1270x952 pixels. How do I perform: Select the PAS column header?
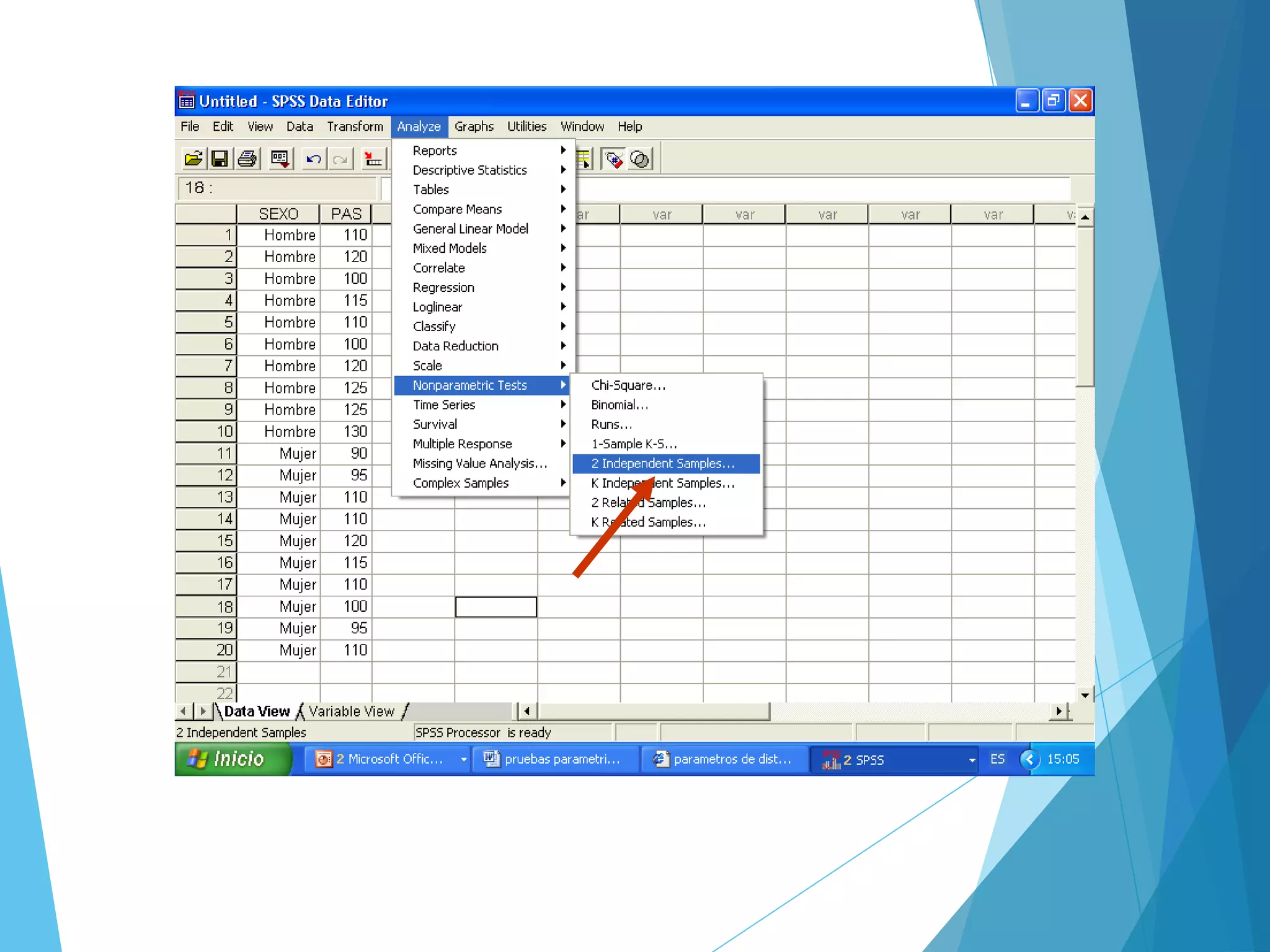pyautogui.click(x=345, y=214)
